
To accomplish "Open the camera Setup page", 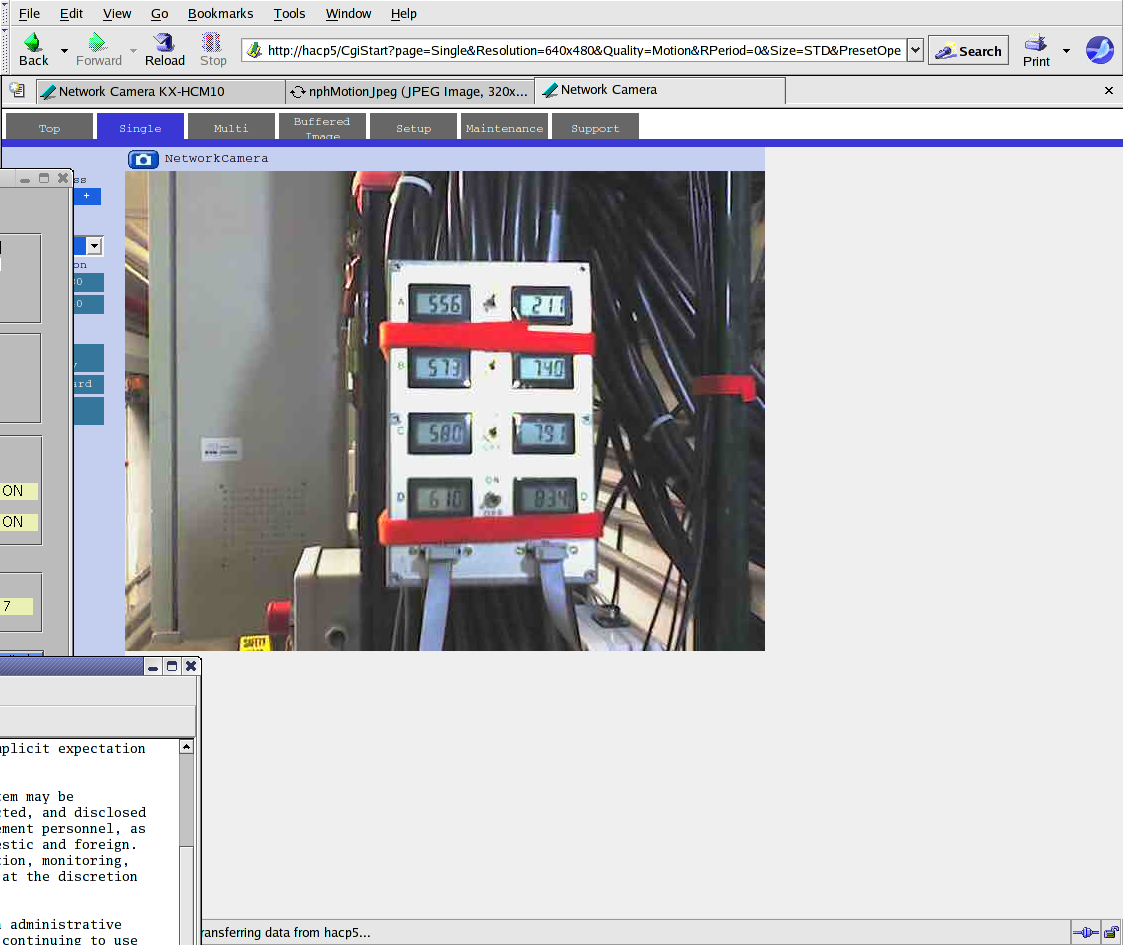I will (x=413, y=128).
